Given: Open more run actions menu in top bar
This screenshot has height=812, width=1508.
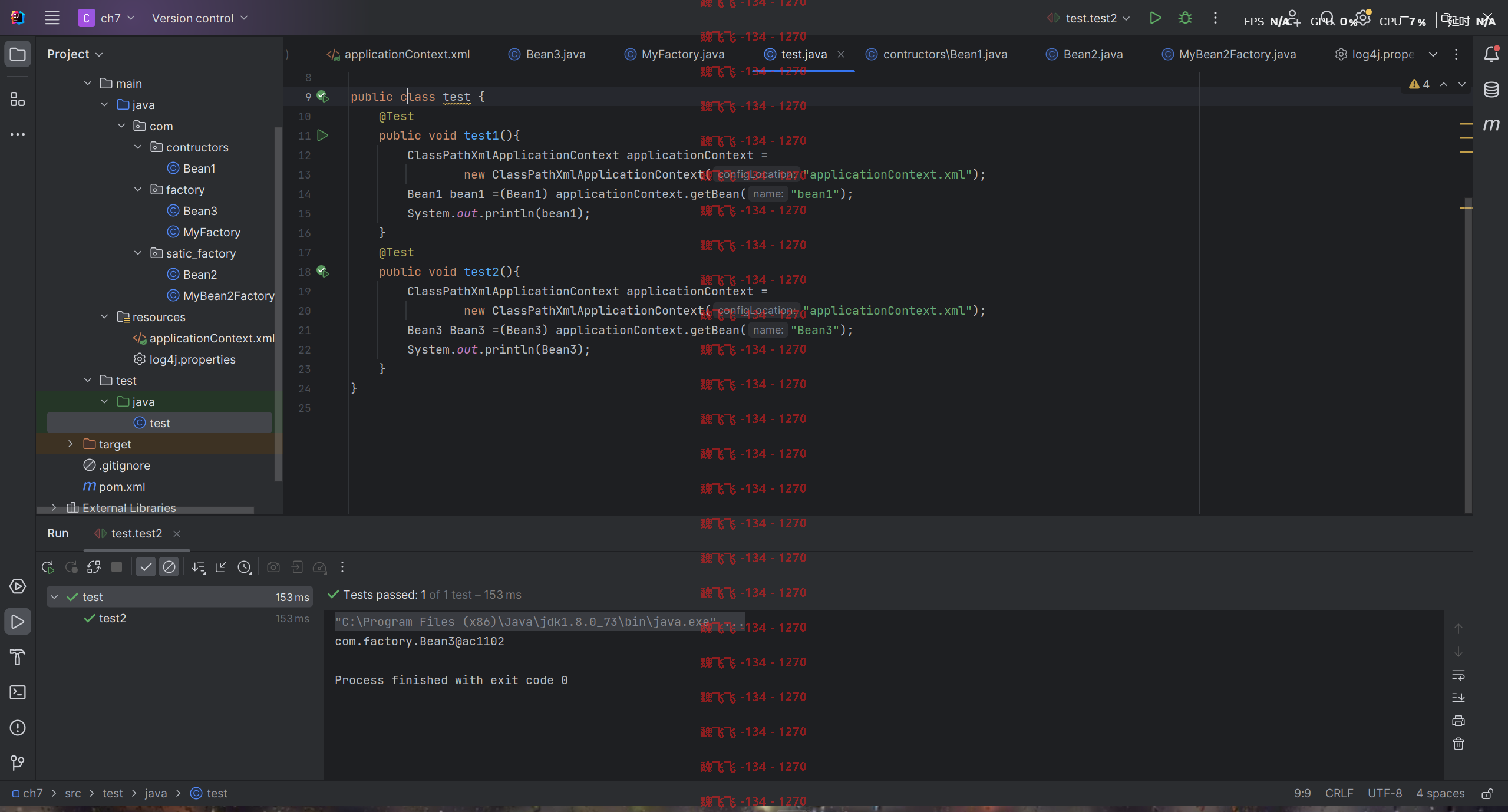Looking at the screenshot, I should tap(1215, 18).
